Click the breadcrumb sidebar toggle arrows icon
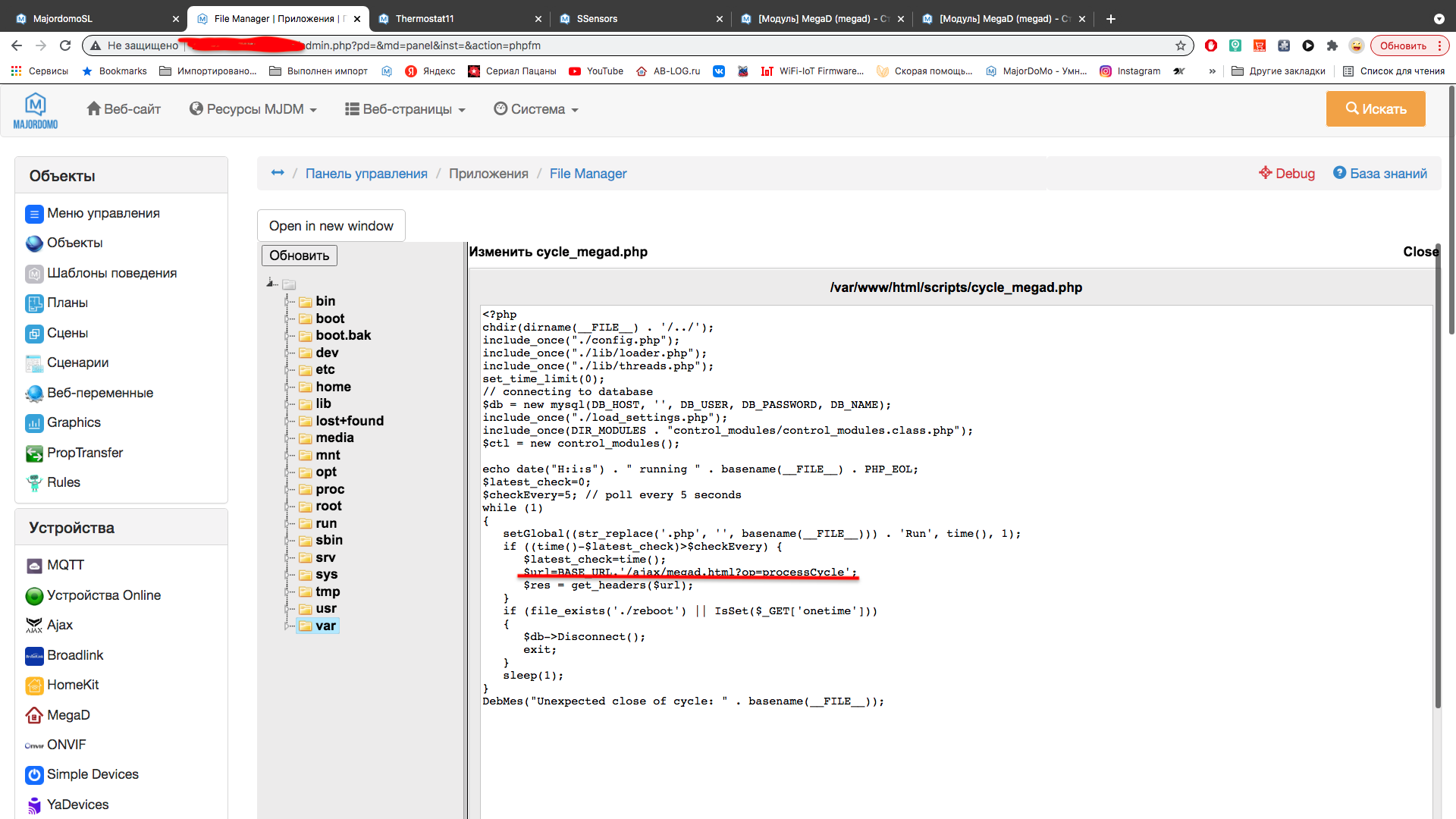The height and width of the screenshot is (819, 1456). 278,173
